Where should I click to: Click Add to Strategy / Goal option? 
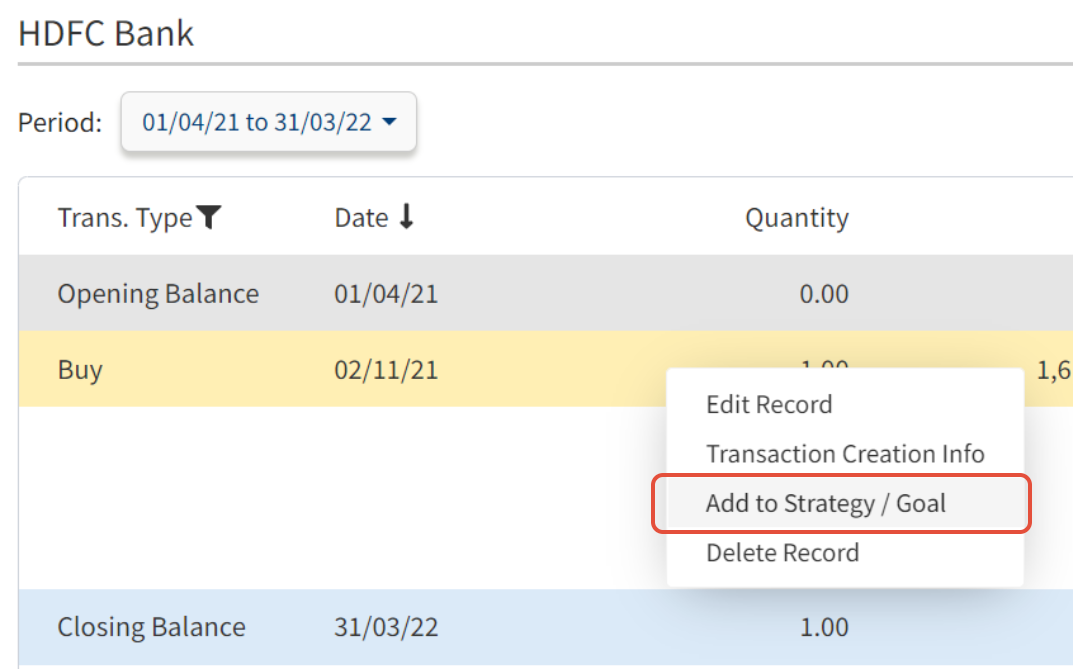[826, 503]
